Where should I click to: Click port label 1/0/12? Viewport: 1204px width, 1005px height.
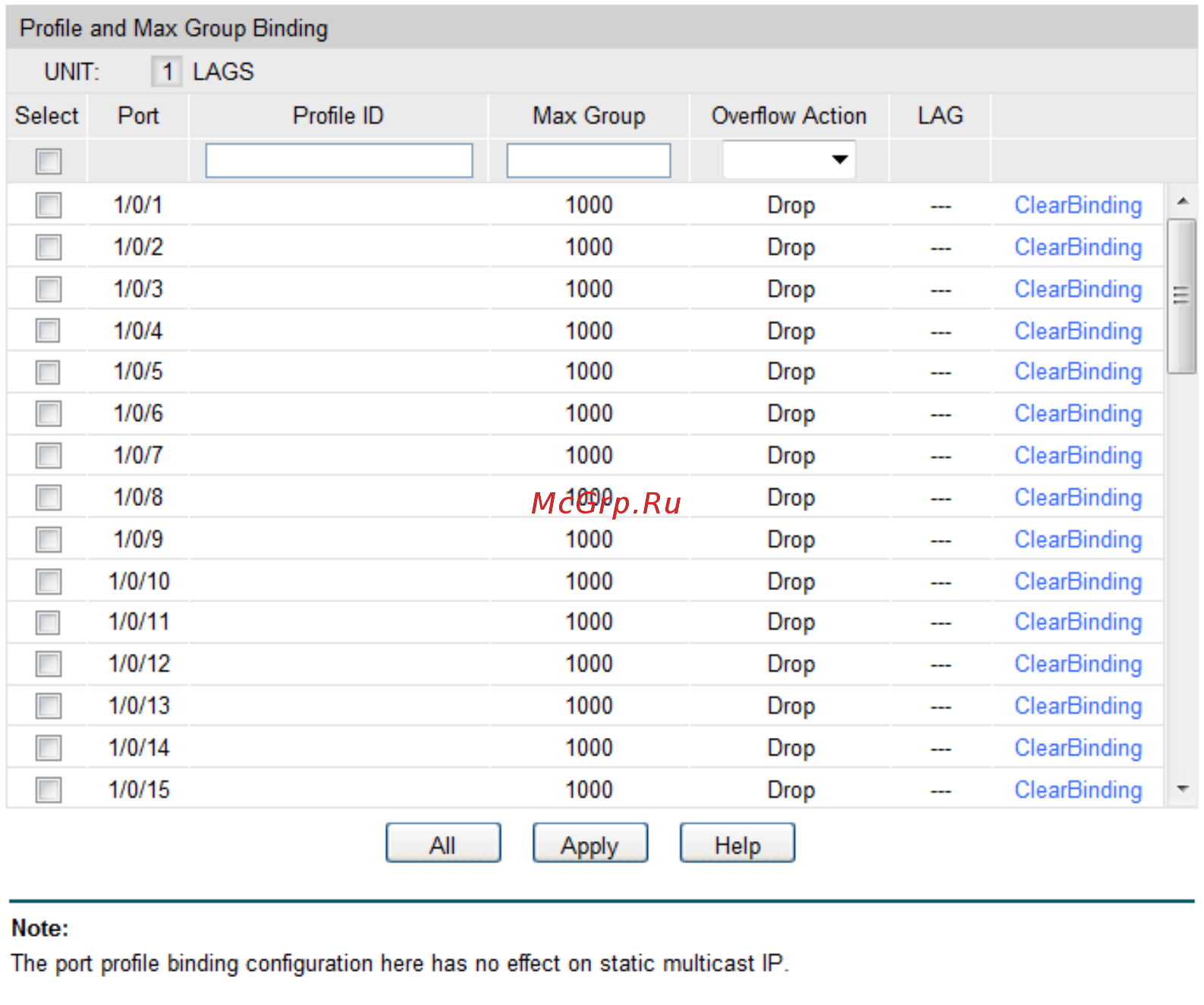click(x=139, y=664)
